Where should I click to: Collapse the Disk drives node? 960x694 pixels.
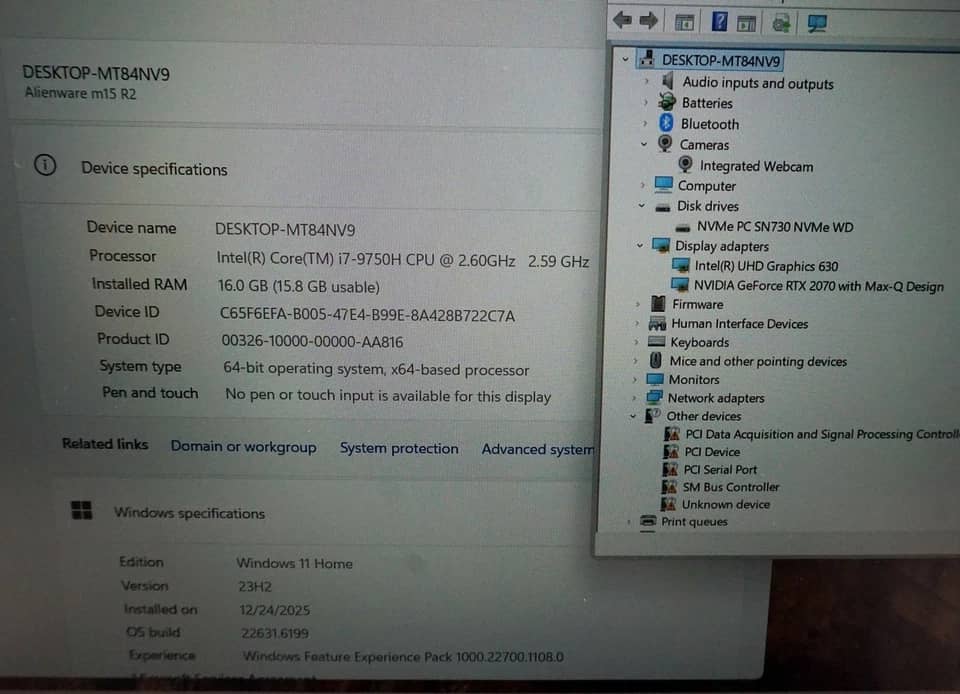click(642, 206)
